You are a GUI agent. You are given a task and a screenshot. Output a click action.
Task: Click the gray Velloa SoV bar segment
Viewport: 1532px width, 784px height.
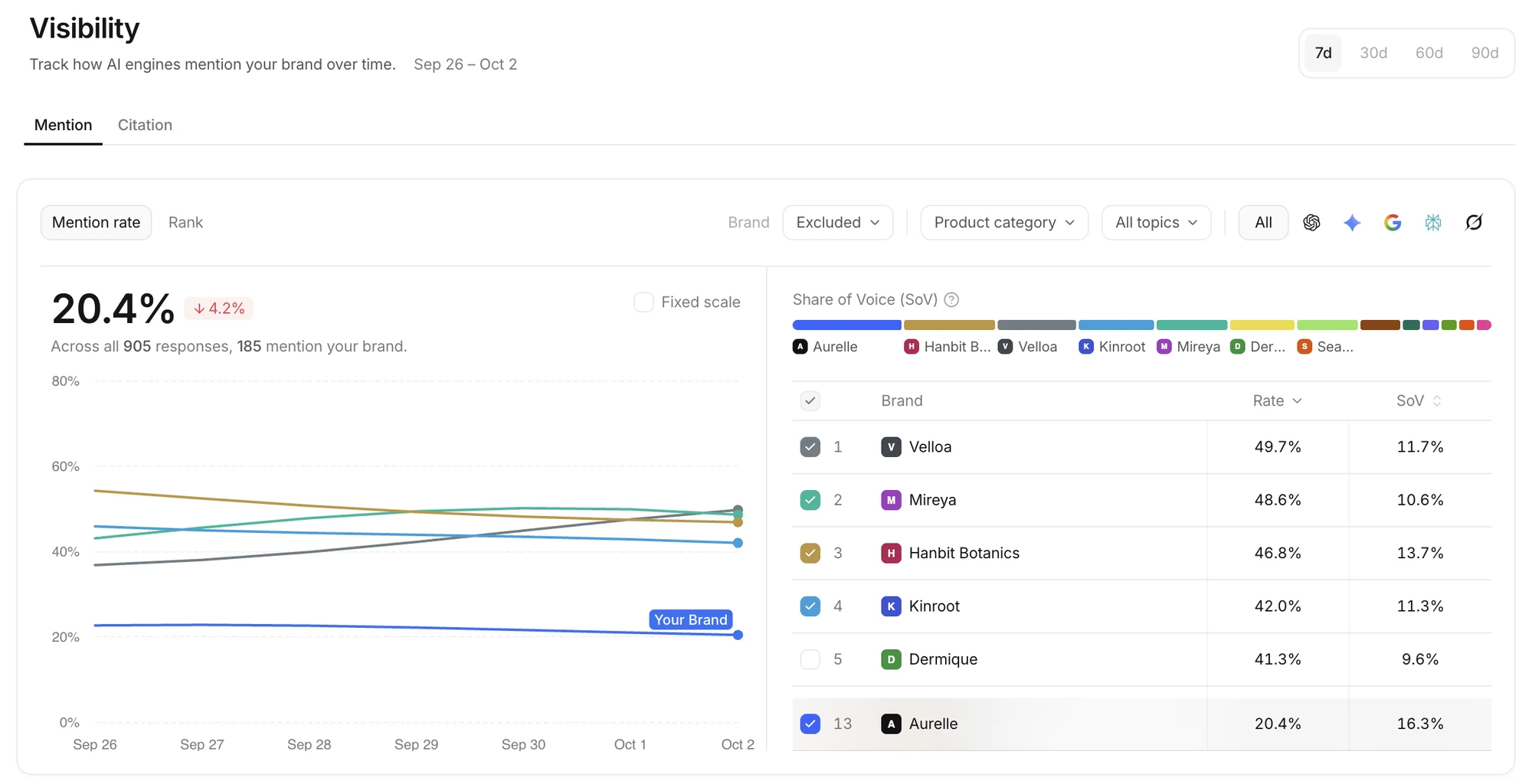coord(1036,325)
